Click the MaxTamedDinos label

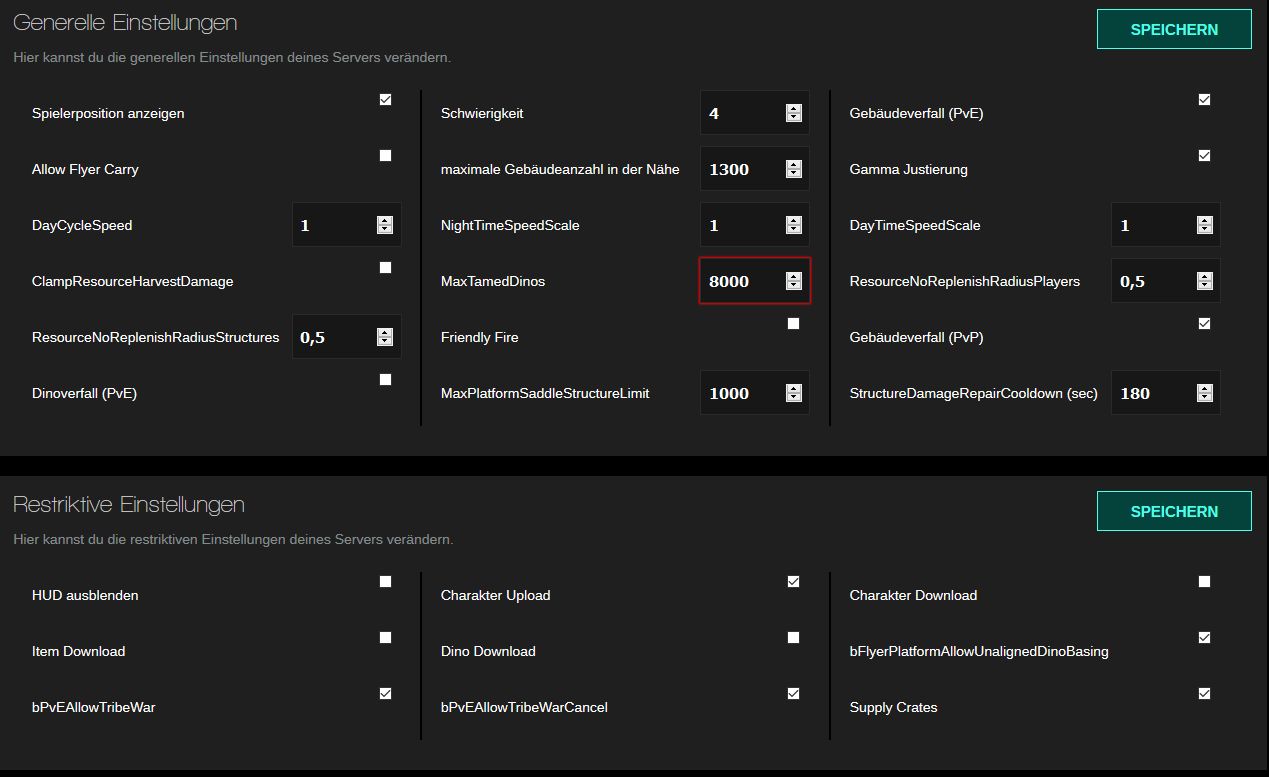click(x=493, y=282)
